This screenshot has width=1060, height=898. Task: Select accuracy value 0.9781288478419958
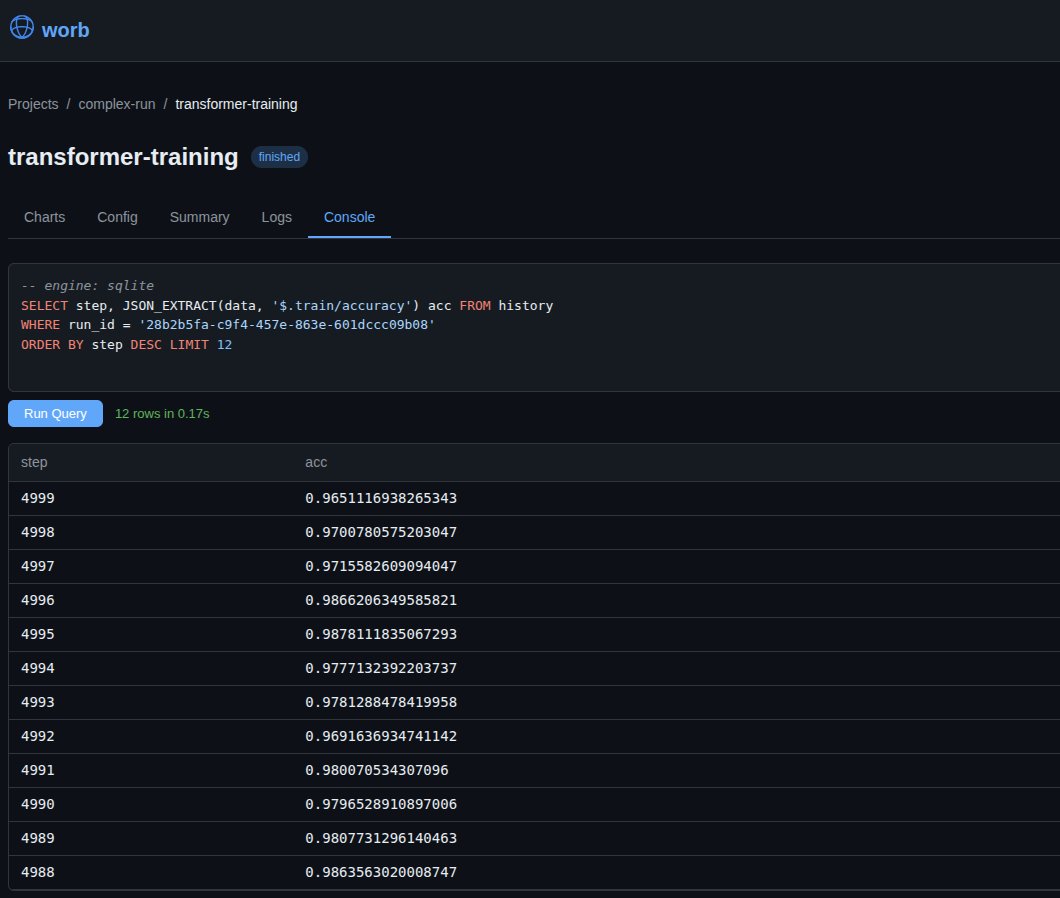click(381, 702)
